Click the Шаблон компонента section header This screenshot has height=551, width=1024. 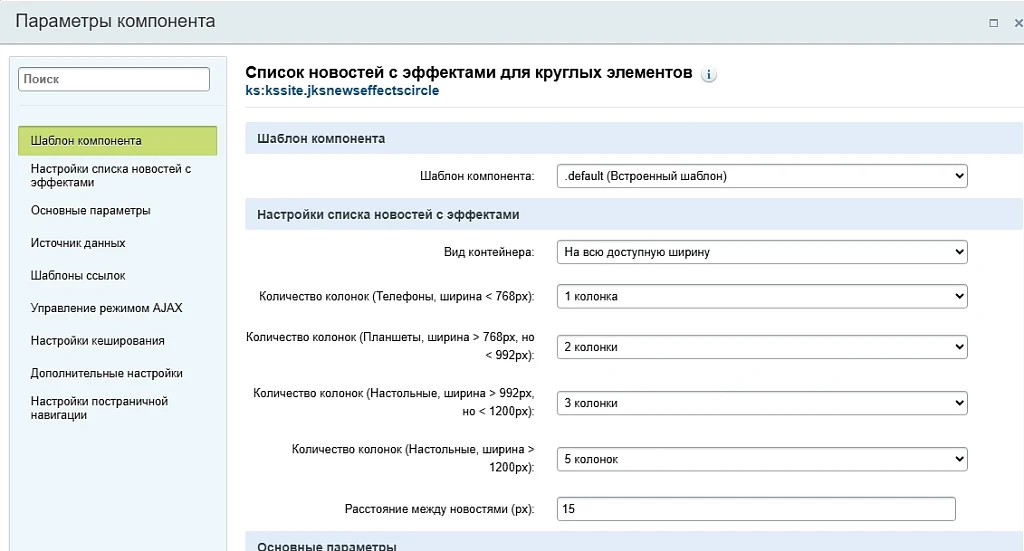[633, 138]
